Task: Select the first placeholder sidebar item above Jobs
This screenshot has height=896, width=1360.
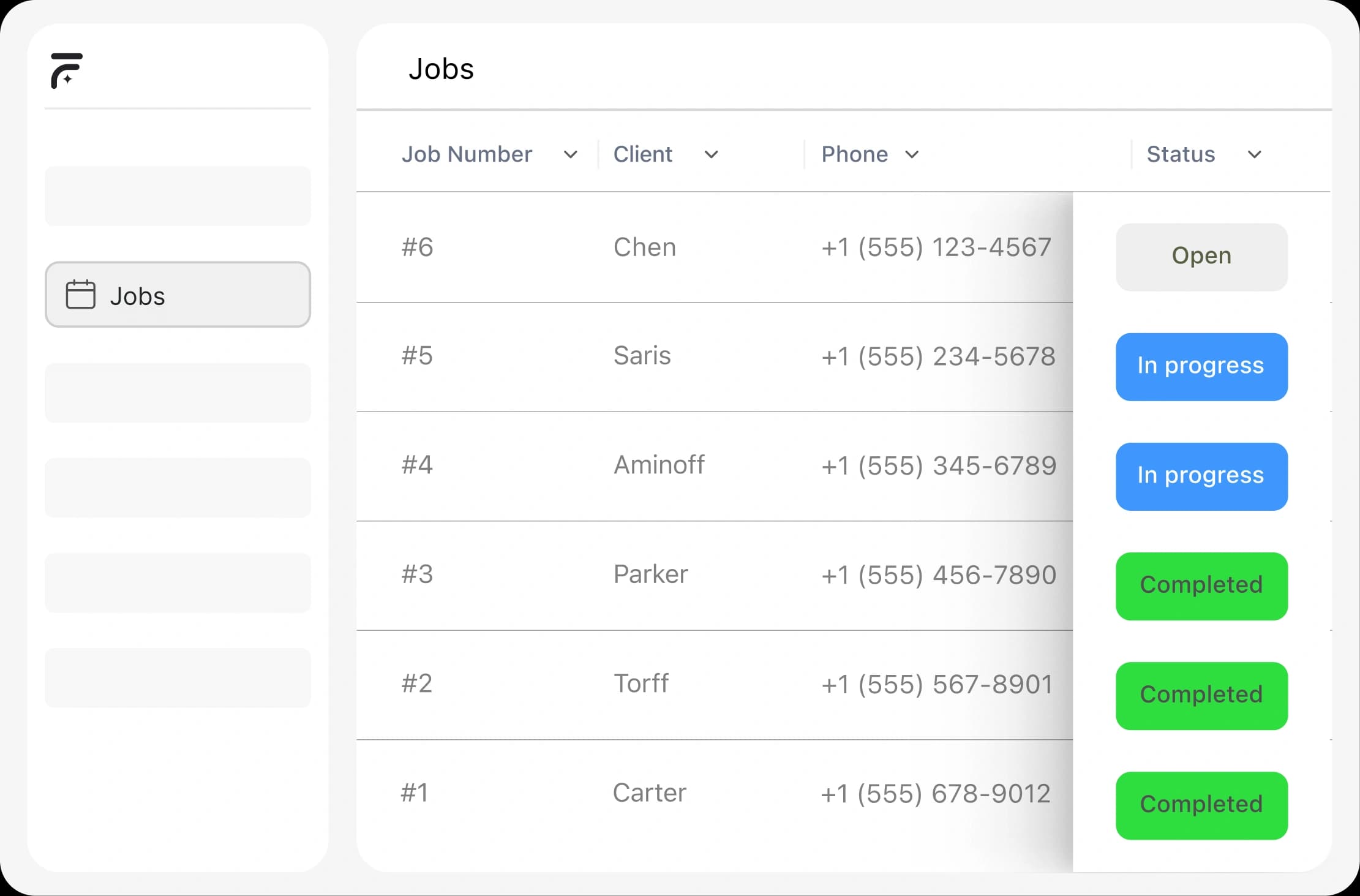Action: 178,196
